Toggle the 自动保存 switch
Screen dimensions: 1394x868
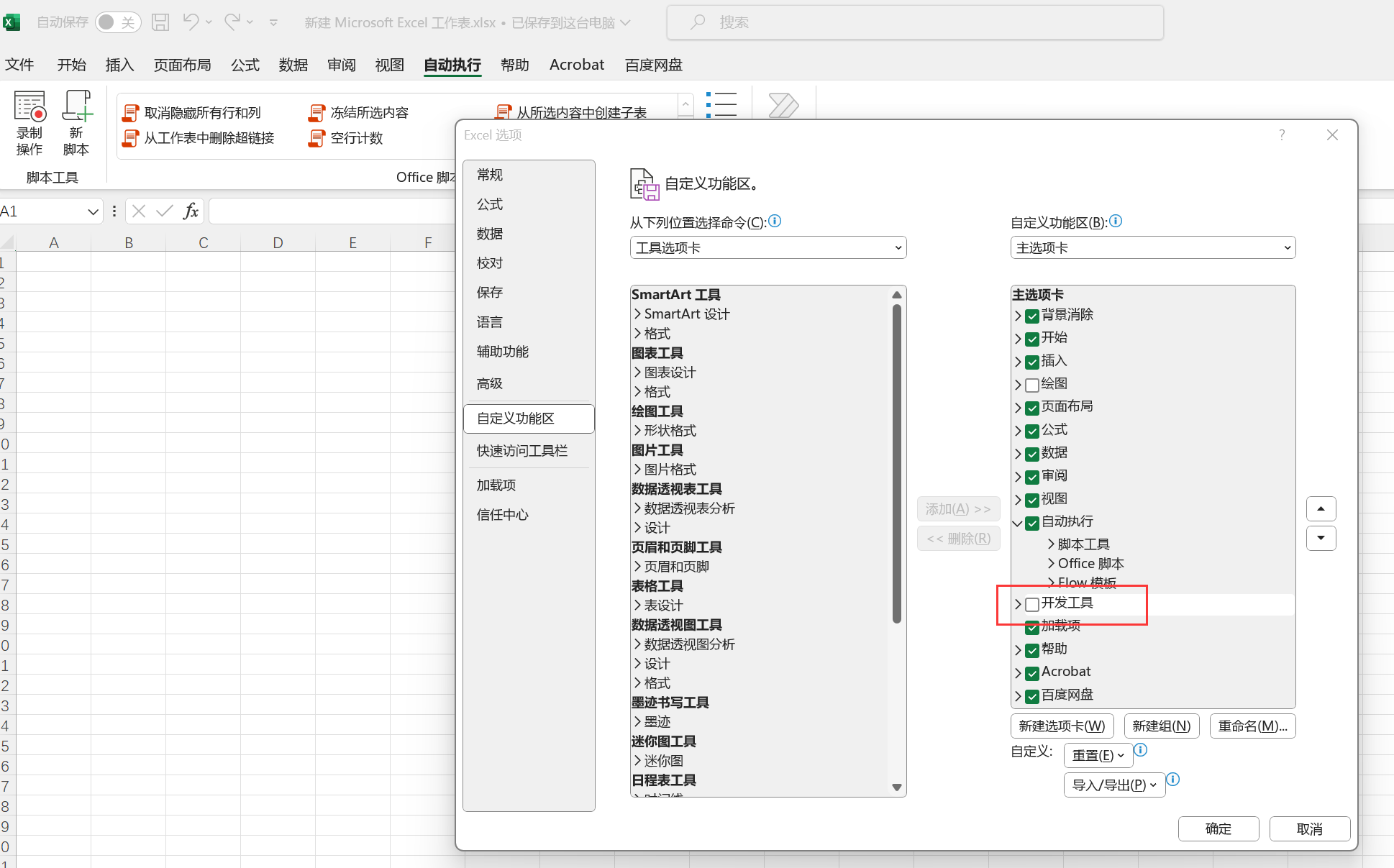[117, 22]
